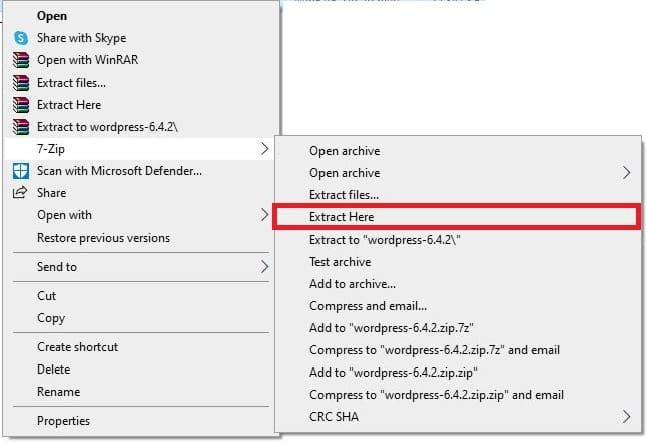Select Add to "wordpress-6.4.2.zip.7z"
This screenshot has height=443, width=647.
(392, 328)
